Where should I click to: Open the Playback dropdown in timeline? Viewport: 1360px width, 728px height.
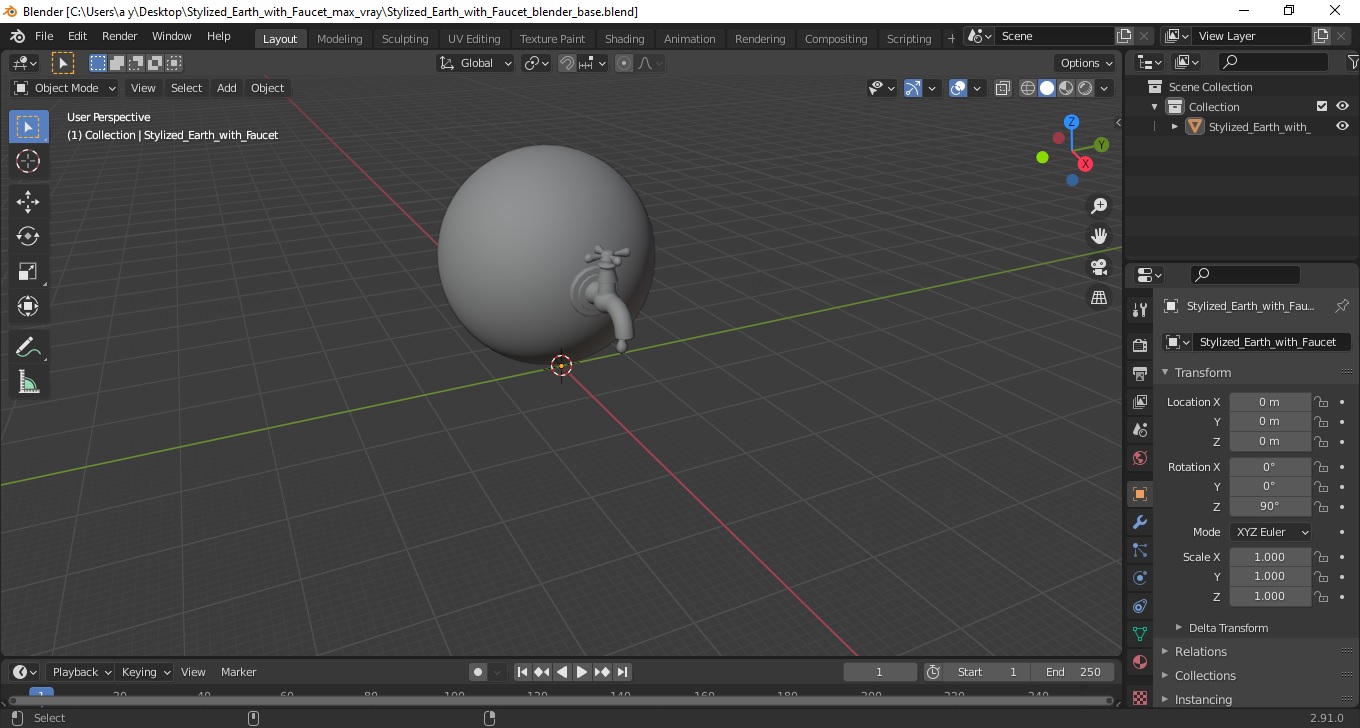(80, 672)
